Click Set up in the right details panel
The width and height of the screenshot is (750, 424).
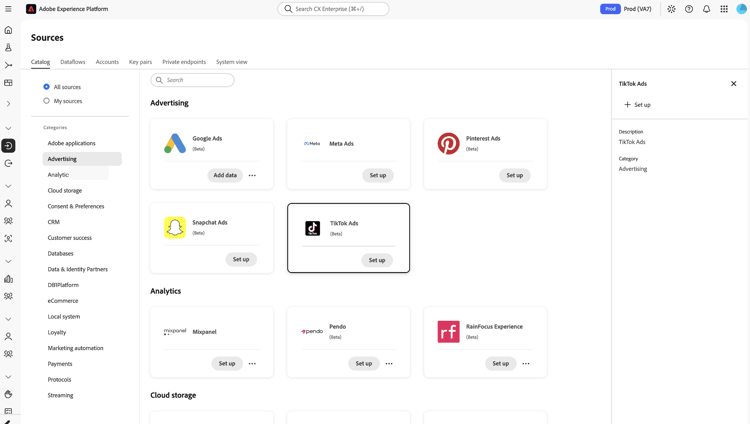(x=638, y=105)
